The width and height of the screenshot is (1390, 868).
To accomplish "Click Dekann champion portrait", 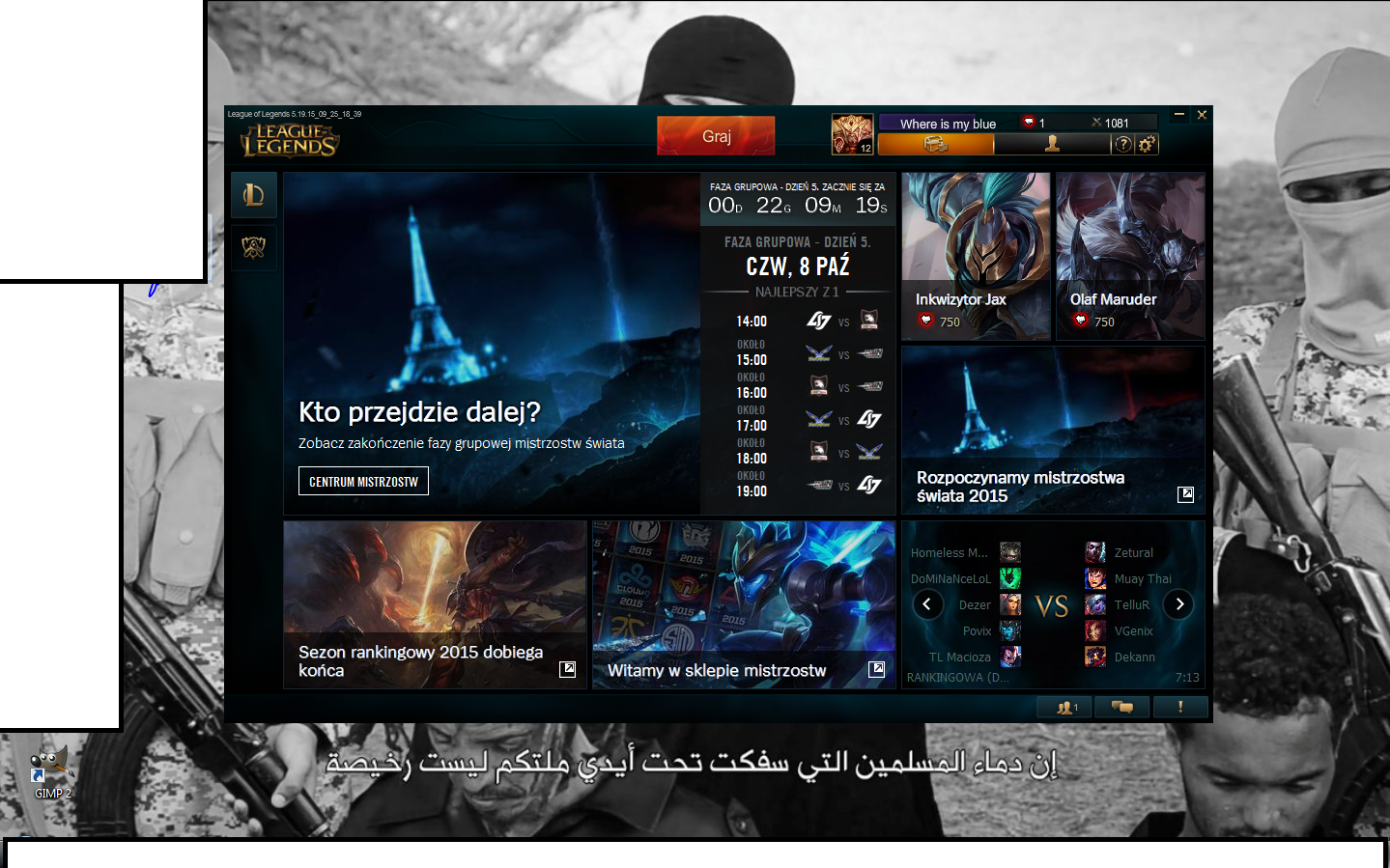I will pos(1095,657).
